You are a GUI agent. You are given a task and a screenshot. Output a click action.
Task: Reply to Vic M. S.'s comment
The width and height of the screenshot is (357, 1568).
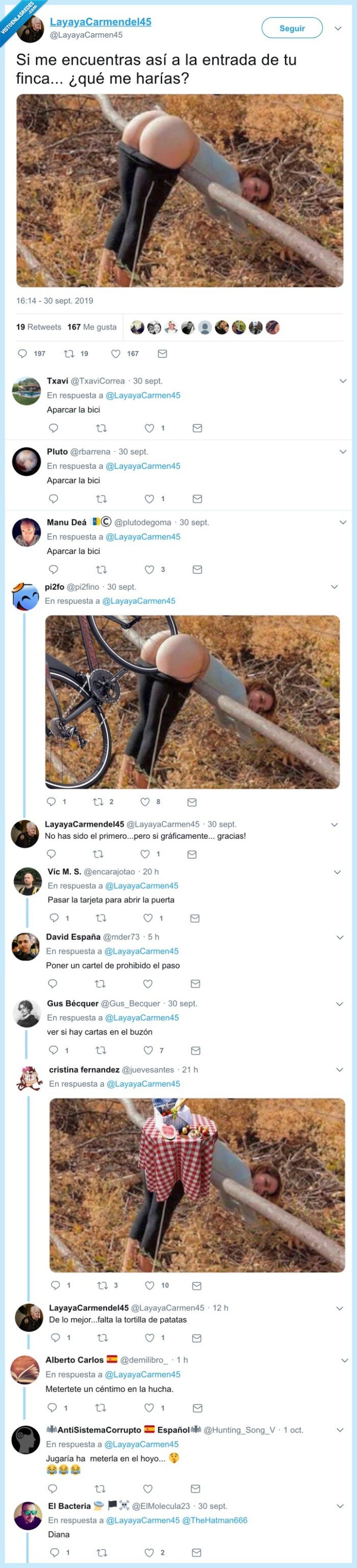click(x=54, y=918)
